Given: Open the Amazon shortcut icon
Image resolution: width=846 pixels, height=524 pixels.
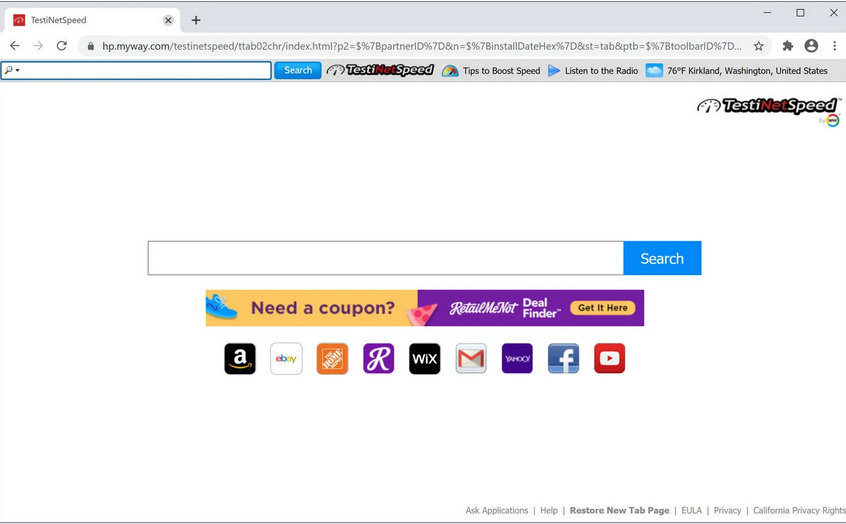Looking at the screenshot, I should 240,359.
